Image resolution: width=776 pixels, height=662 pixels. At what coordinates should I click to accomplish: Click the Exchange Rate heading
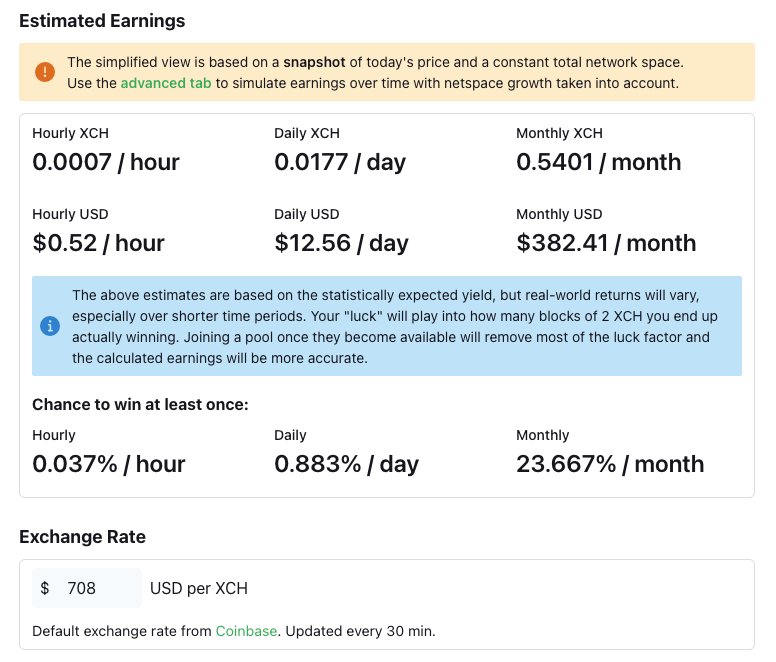click(82, 537)
